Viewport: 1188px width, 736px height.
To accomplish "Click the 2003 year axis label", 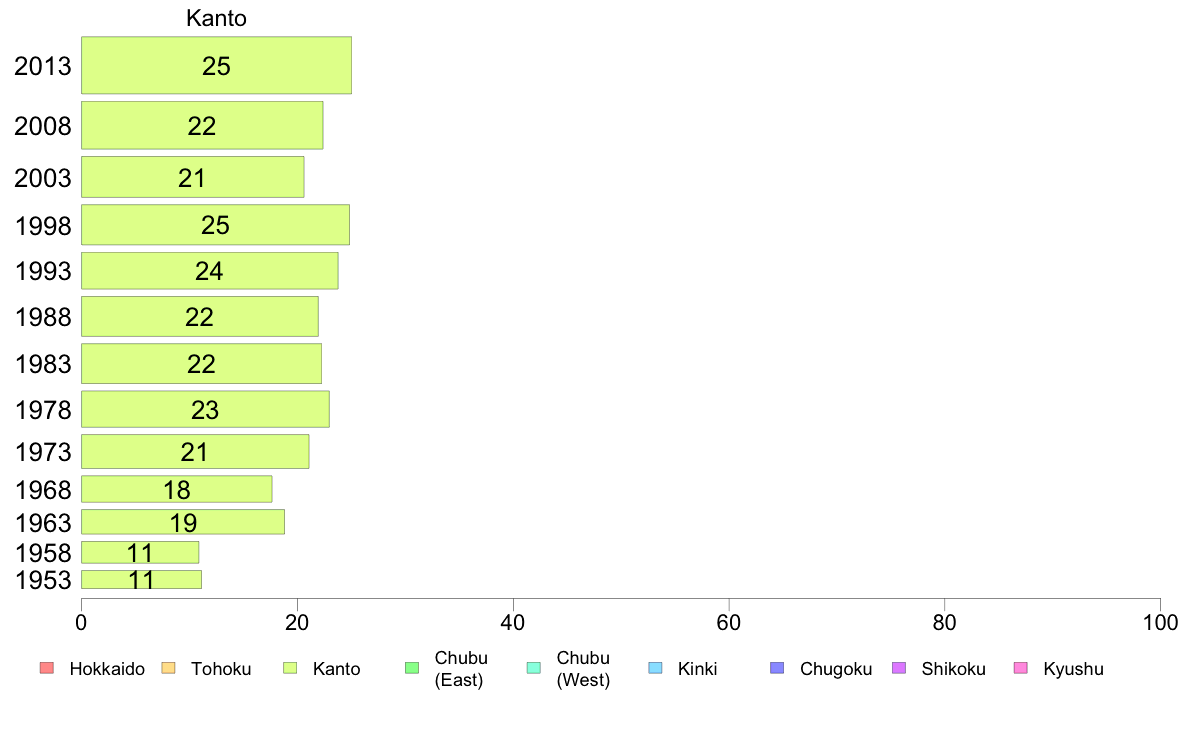I will [x=43, y=177].
